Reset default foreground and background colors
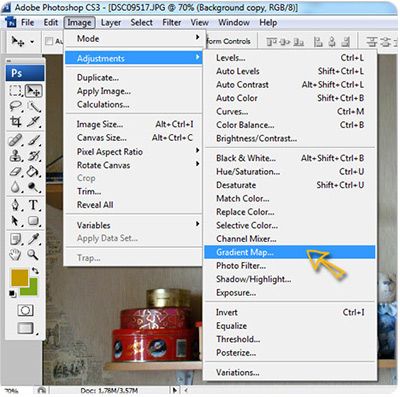 tap(13, 294)
